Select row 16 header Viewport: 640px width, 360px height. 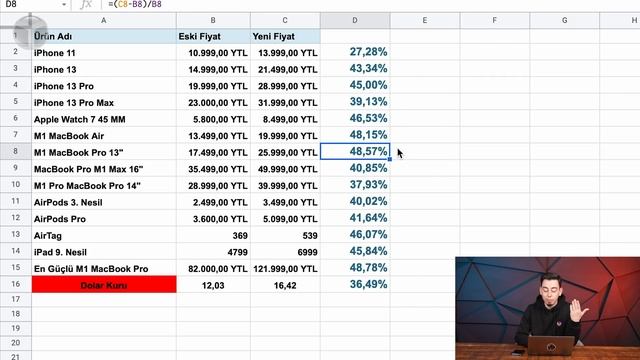click(x=16, y=284)
